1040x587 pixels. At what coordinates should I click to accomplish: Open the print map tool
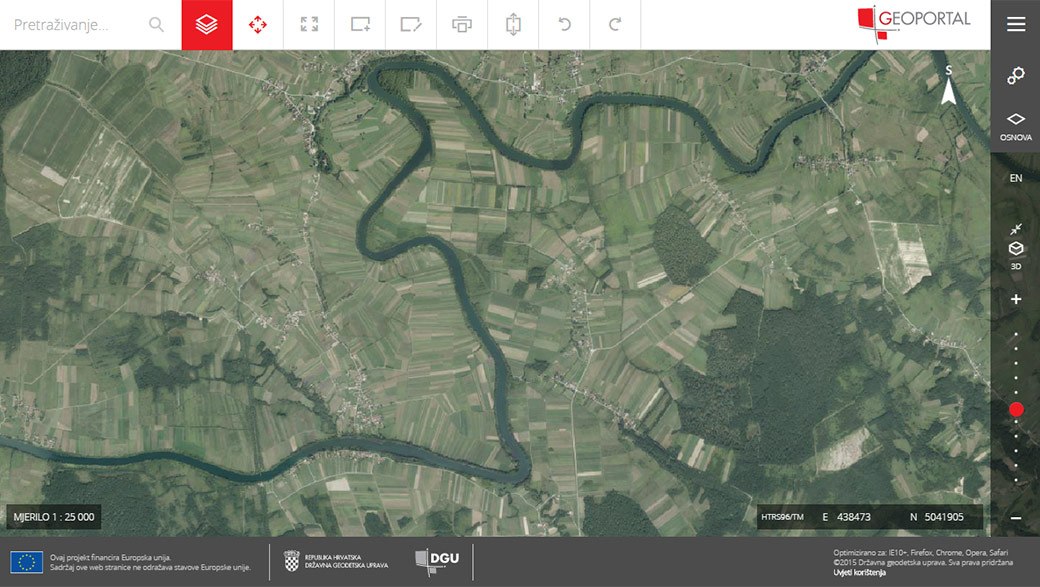462,25
